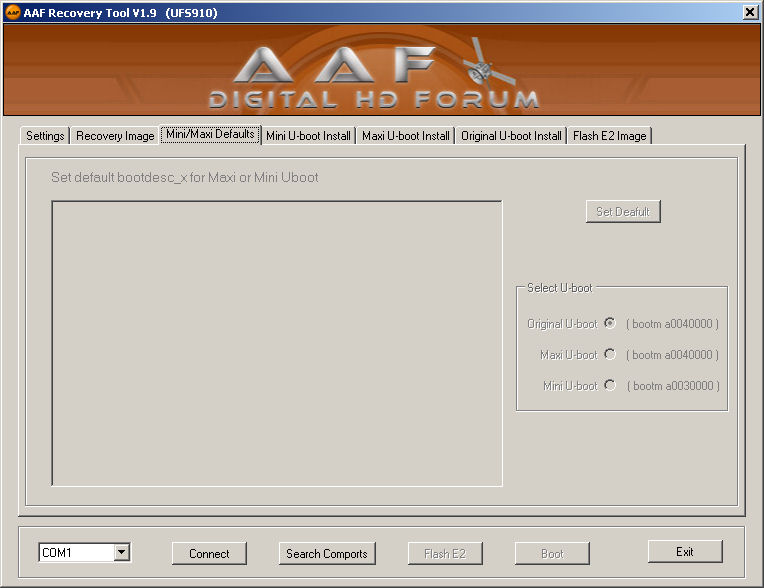Pick the Mini U-boot radio option
Screen dimensions: 764x588
pos(610,385)
